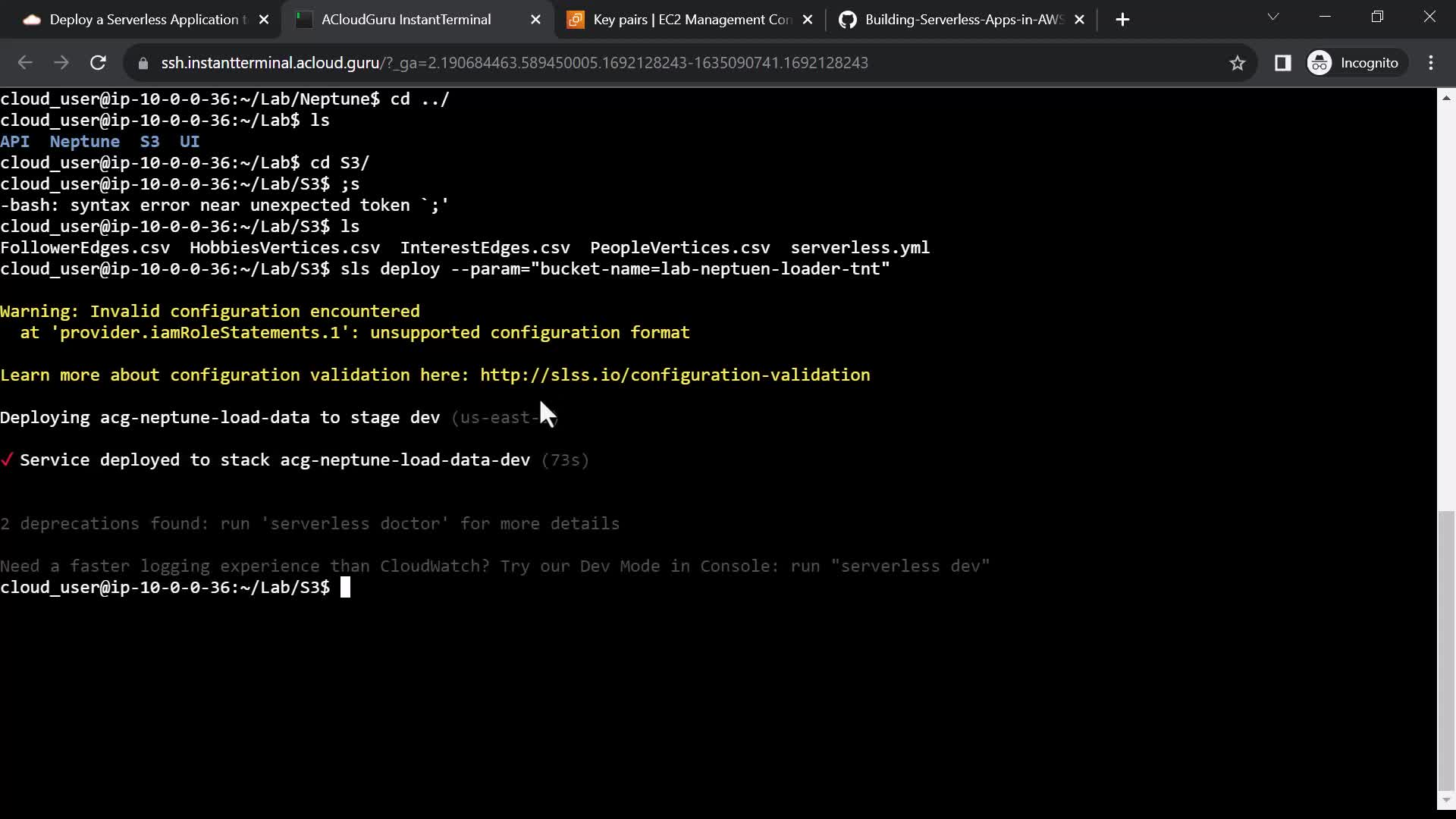Viewport: 1456px width, 819px height.
Task: Click terminal scrollbar up arrow
Action: click(1446, 98)
